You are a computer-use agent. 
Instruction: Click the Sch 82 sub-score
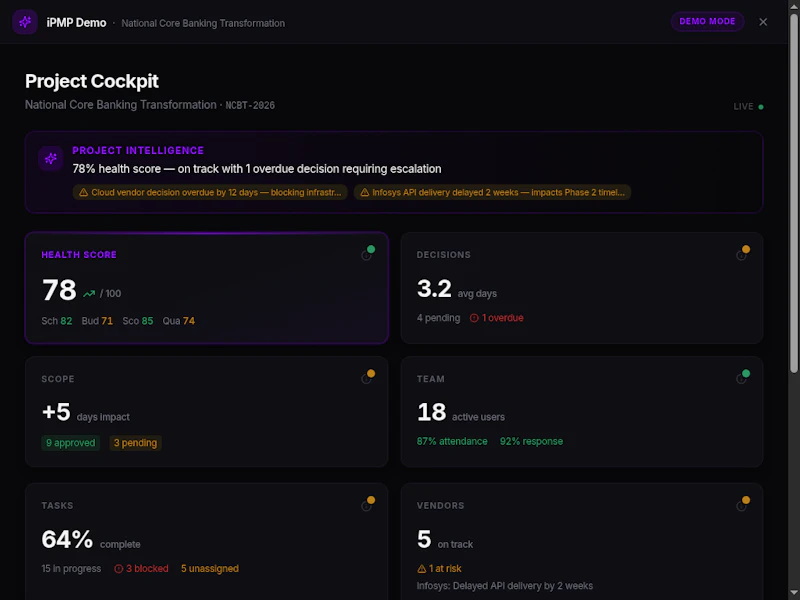click(57, 321)
